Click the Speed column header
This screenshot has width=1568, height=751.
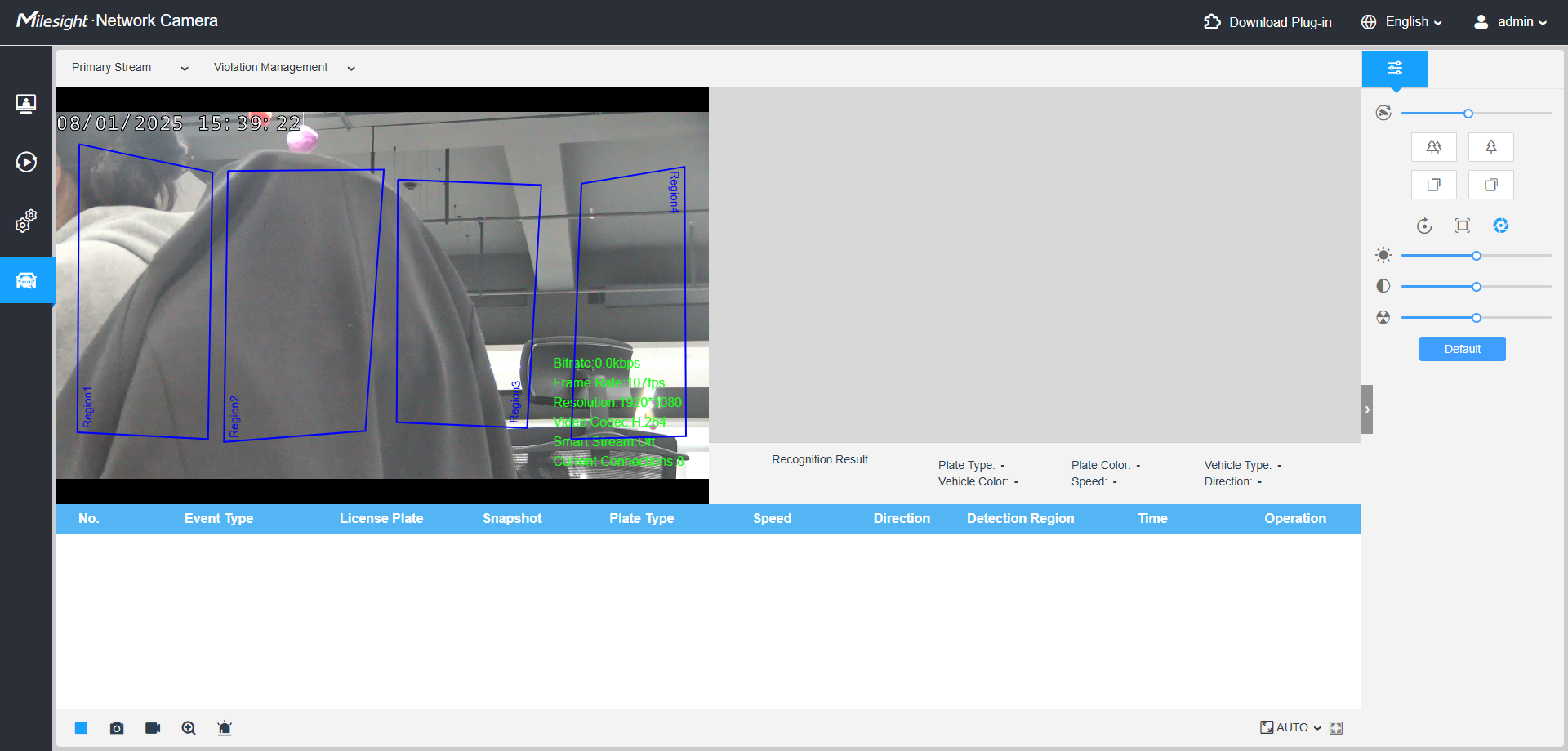773,519
